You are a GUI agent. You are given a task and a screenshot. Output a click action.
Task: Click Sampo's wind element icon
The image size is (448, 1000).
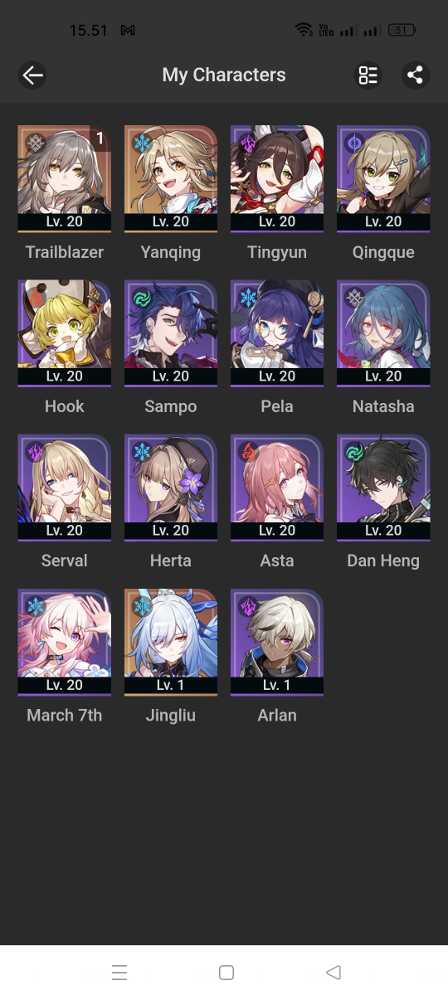(x=141, y=298)
